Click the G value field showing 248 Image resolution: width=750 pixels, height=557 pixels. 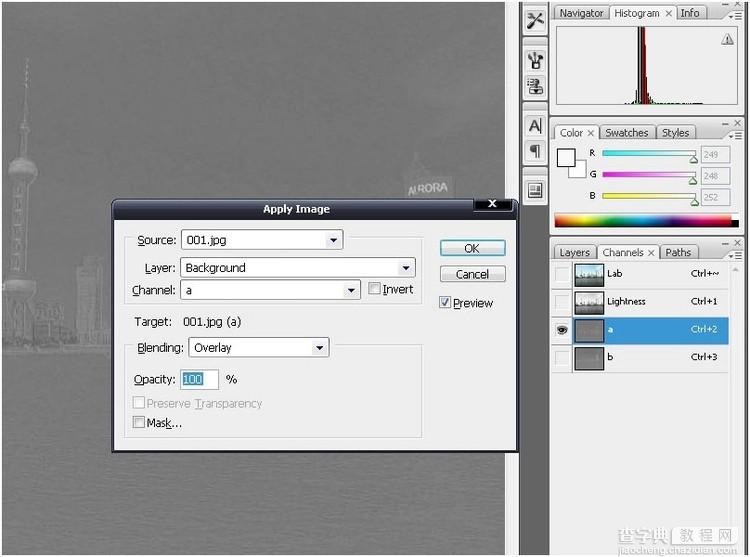point(716,176)
